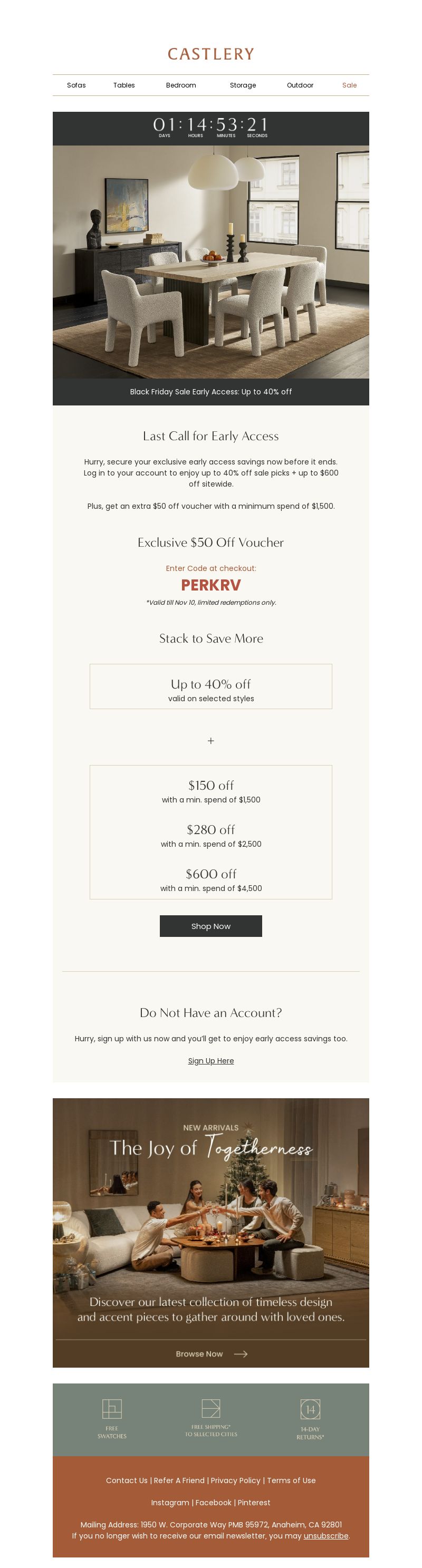Screen dimensions: 422x1568
Task: Click the dining room hero image
Action: [210, 262]
